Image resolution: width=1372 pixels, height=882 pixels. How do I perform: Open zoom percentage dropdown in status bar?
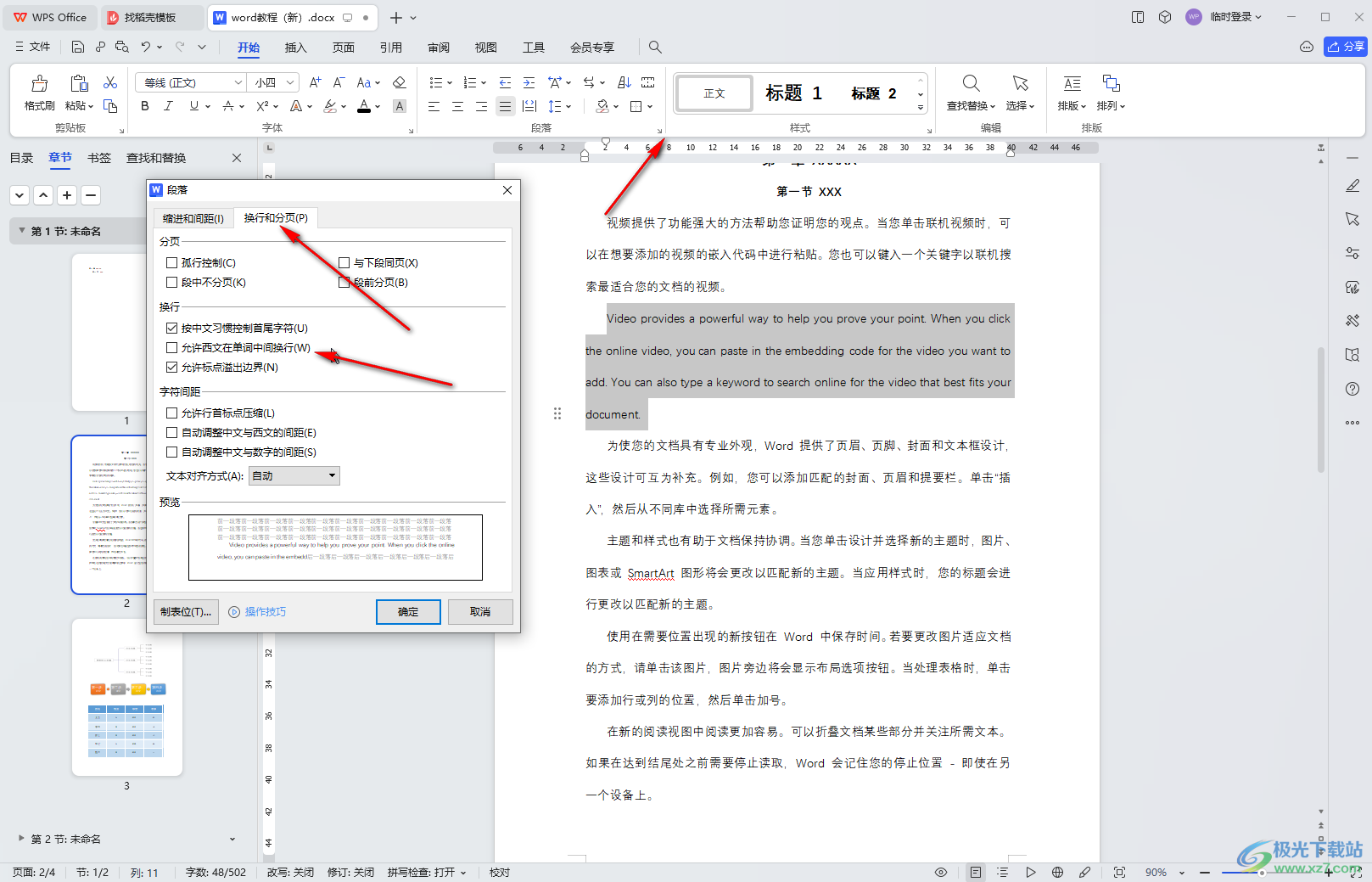[x=1181, y=873]
